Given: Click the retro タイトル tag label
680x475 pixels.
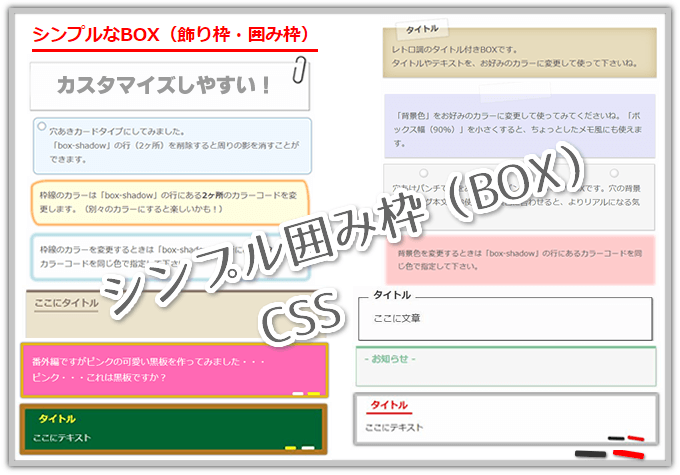Looking at the screenshot, I should [x=419, y=31].
